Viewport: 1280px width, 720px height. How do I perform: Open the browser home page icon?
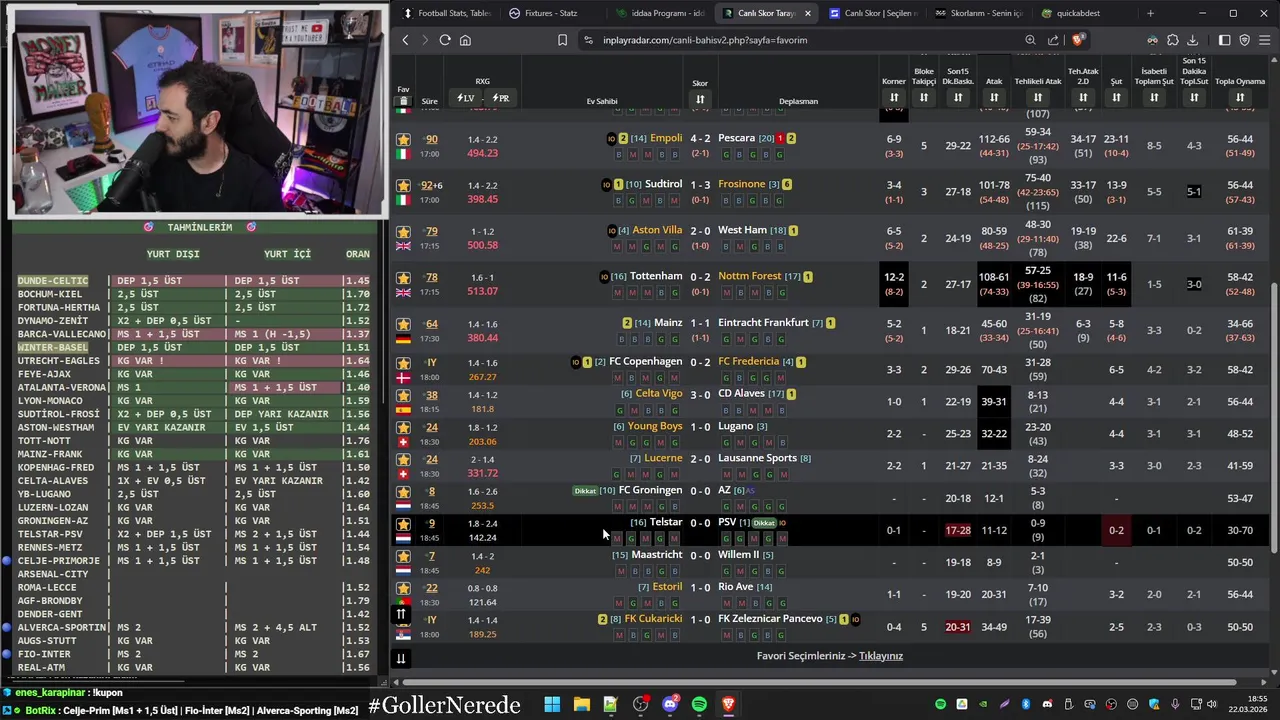click(465, 40)
